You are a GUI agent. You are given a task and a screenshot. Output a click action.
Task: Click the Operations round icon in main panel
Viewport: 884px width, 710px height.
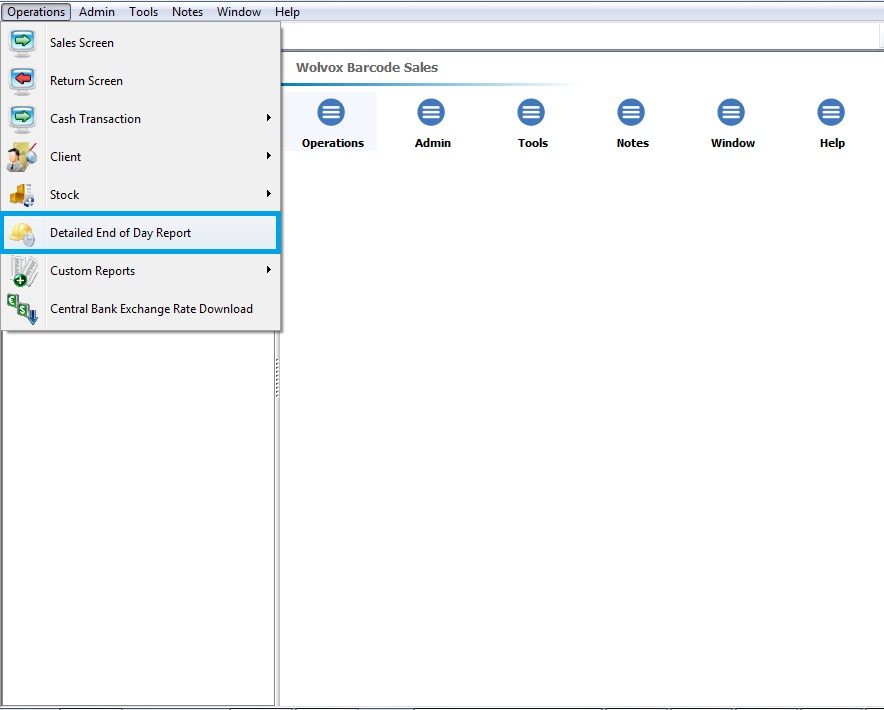point(331,112)
